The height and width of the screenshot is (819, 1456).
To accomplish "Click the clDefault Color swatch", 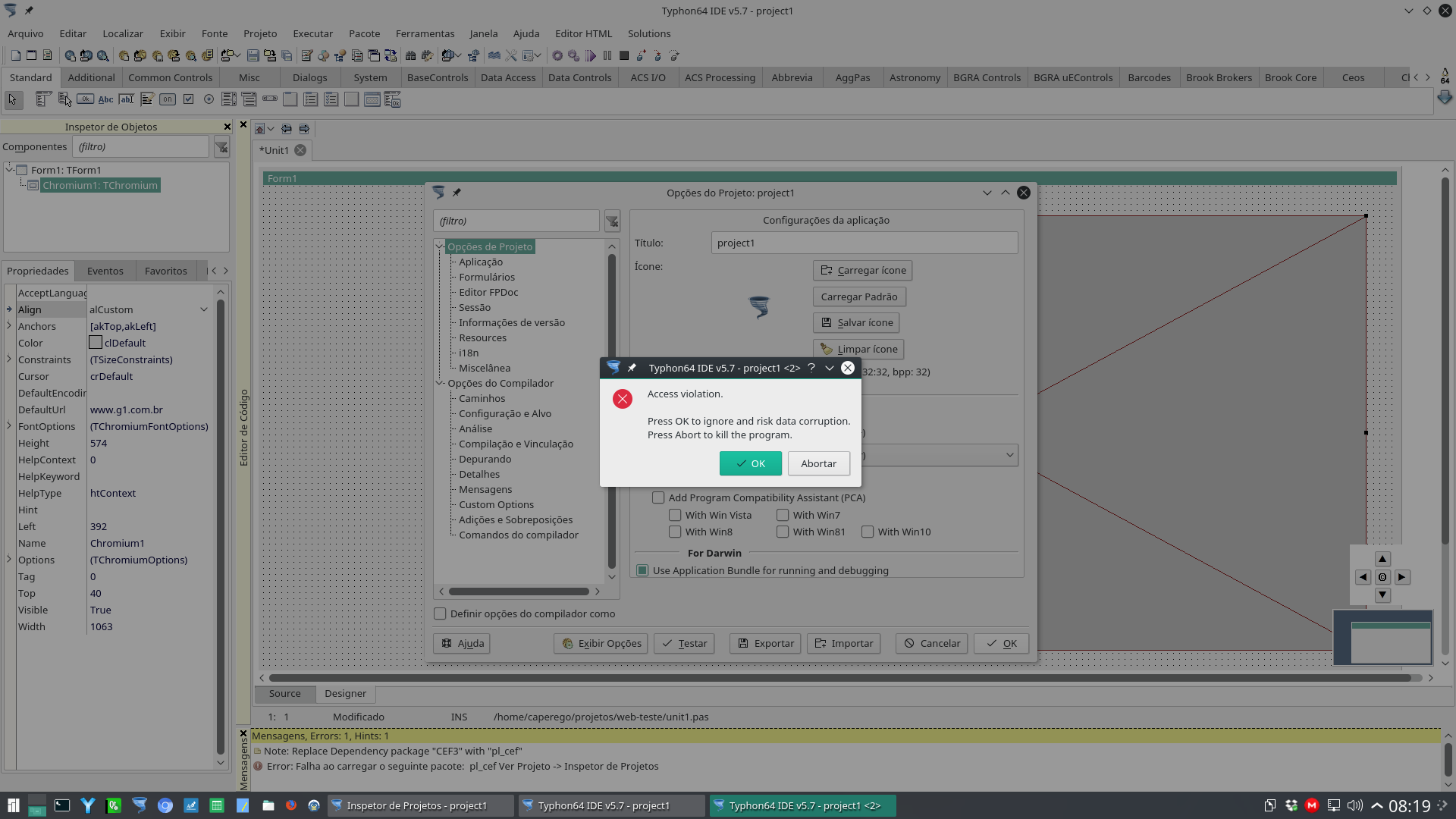I will 96,343.
